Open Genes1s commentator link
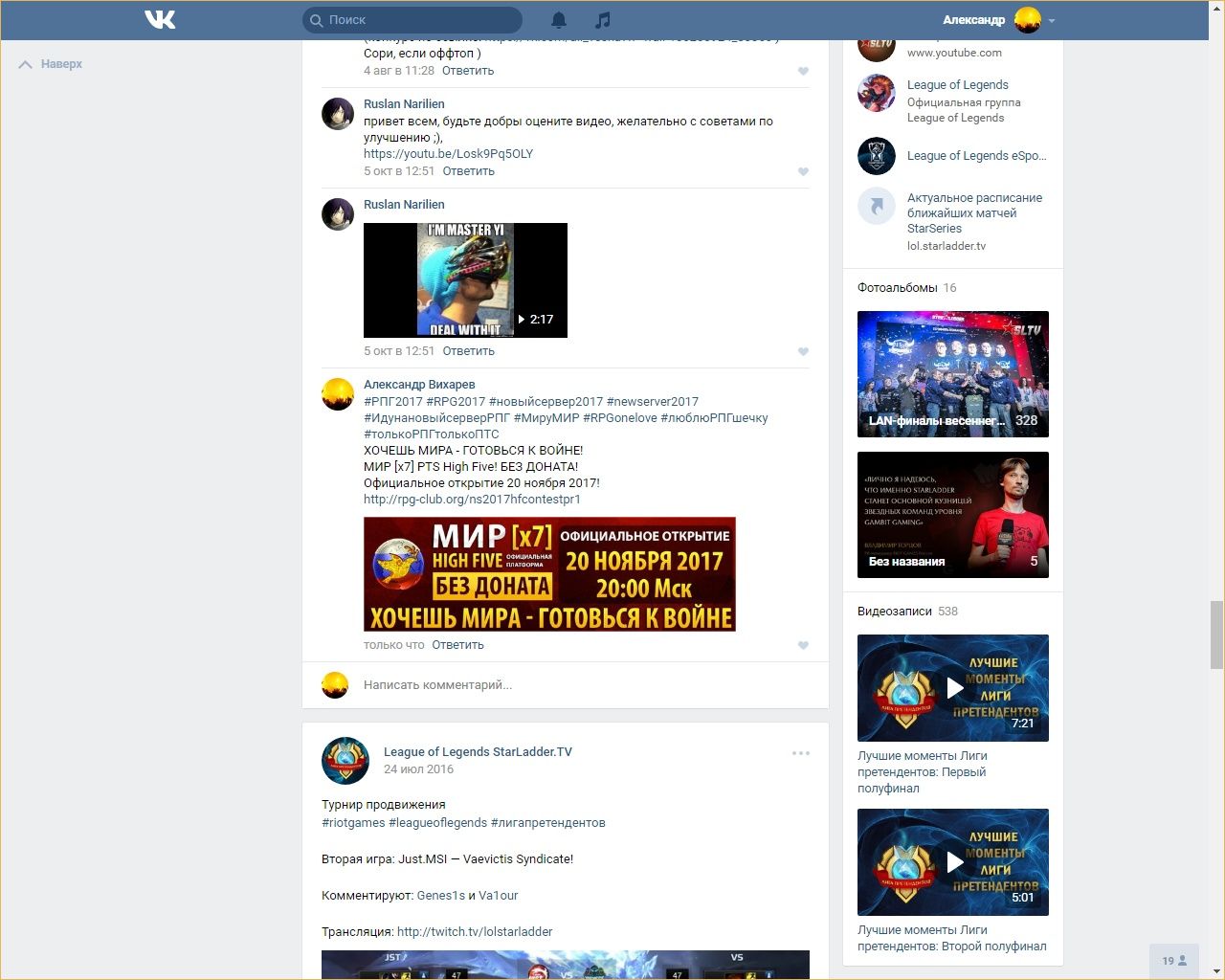Viewport: 1225px width, 980px height. point(440,896)
